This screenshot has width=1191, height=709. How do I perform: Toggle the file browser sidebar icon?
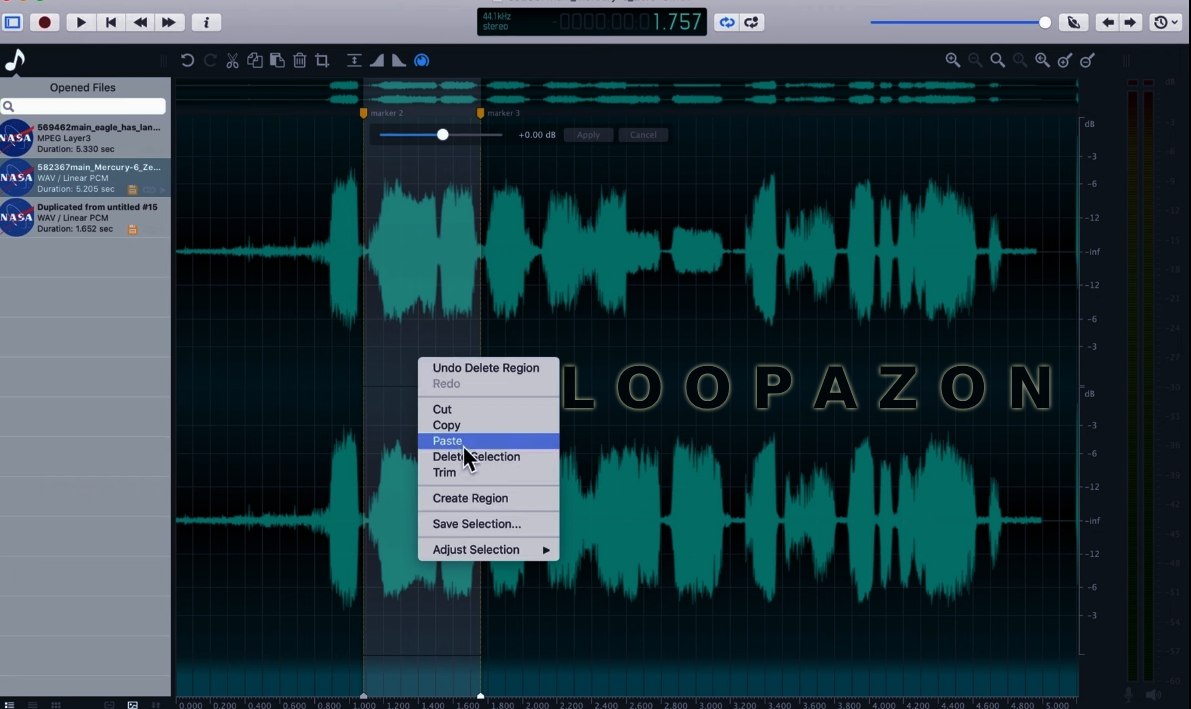point(13,22)
